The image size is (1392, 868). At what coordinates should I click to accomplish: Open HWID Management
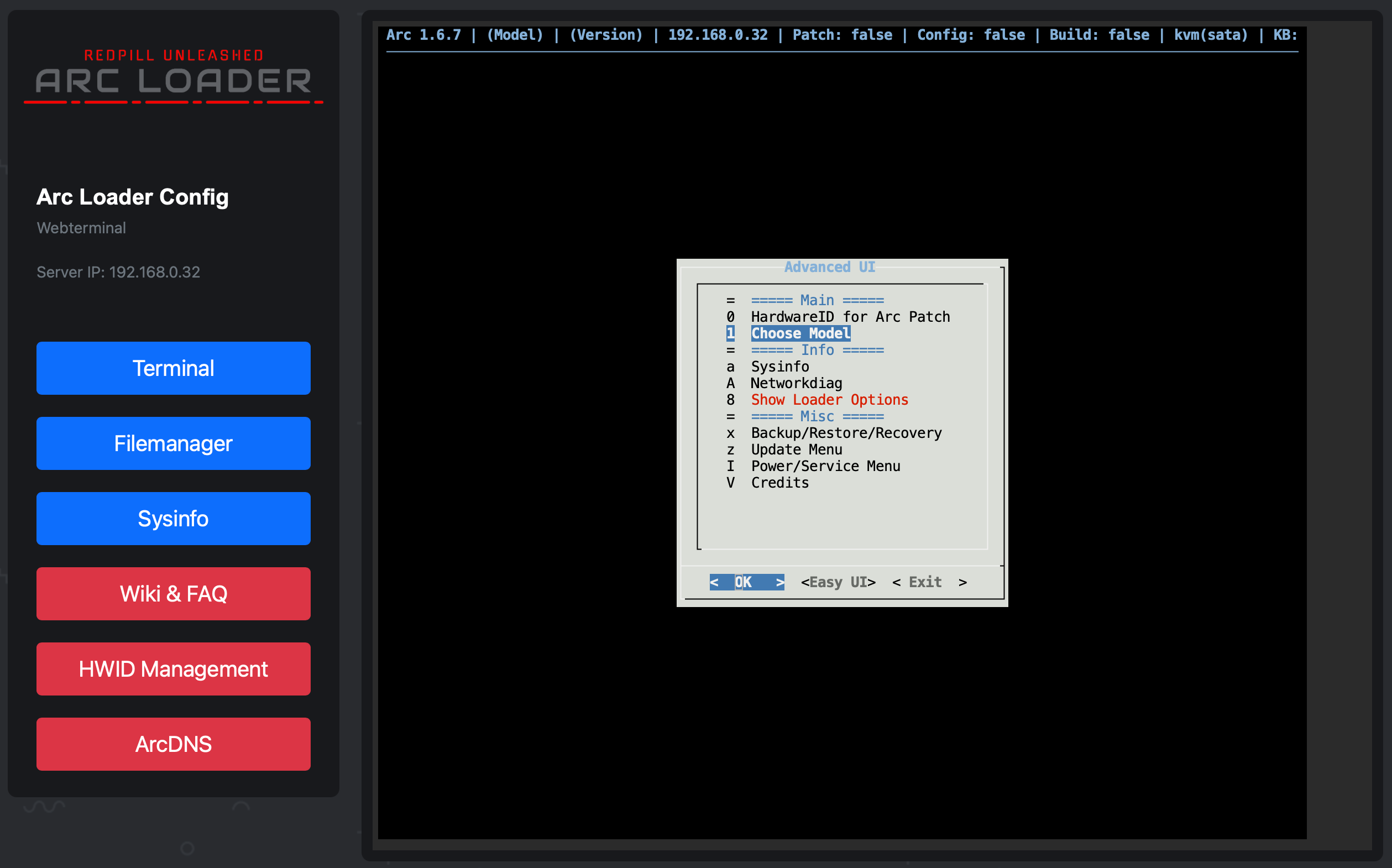tap(174, 669)
